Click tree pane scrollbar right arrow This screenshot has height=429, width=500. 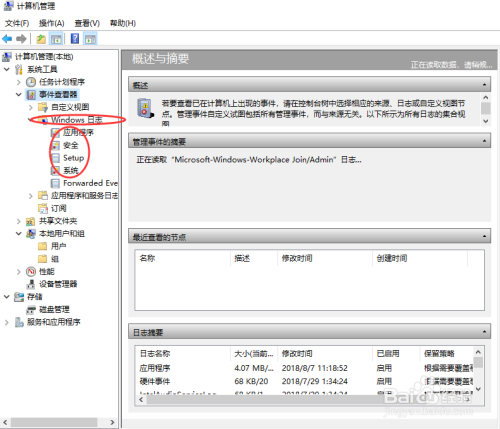tap(112, 422)
